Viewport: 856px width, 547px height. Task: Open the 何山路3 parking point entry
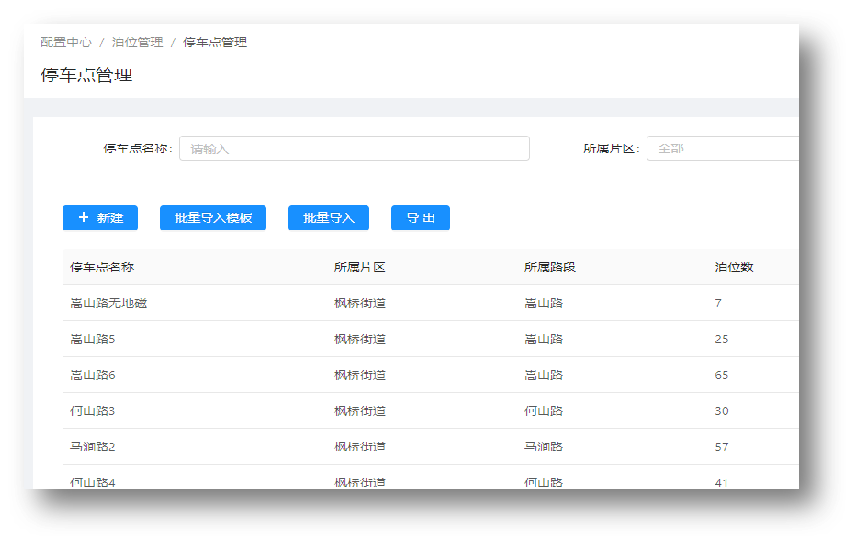pos(93,411)
